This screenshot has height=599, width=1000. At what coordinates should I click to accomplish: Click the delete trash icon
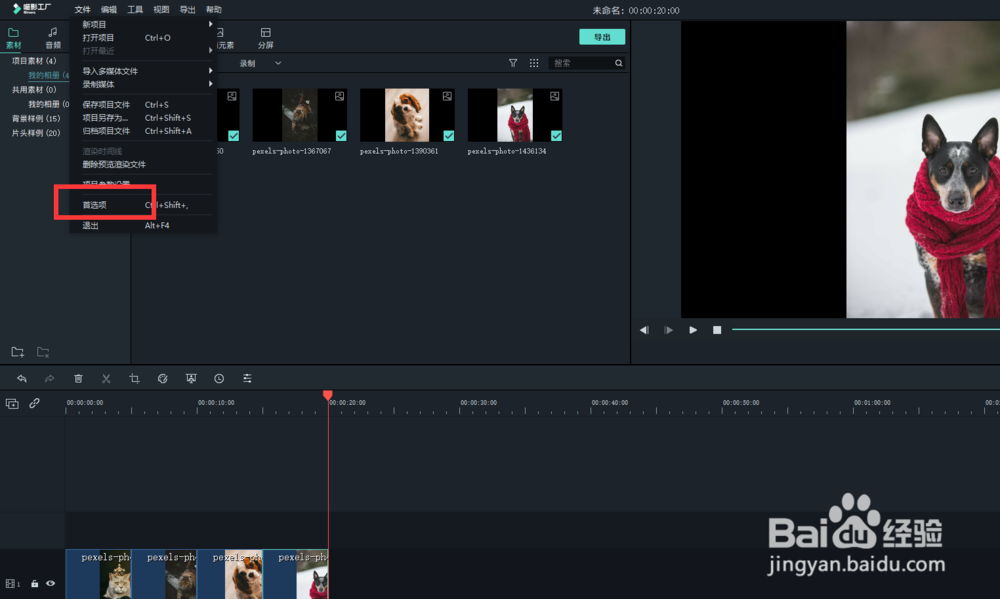click(78, 378)
